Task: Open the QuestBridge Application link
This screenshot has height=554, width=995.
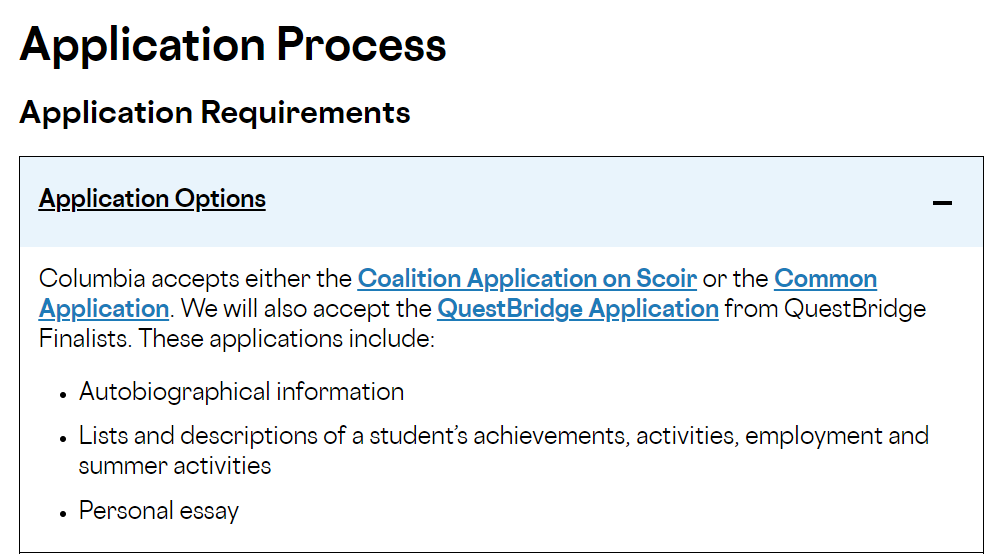Action: (x=578, y=308)
